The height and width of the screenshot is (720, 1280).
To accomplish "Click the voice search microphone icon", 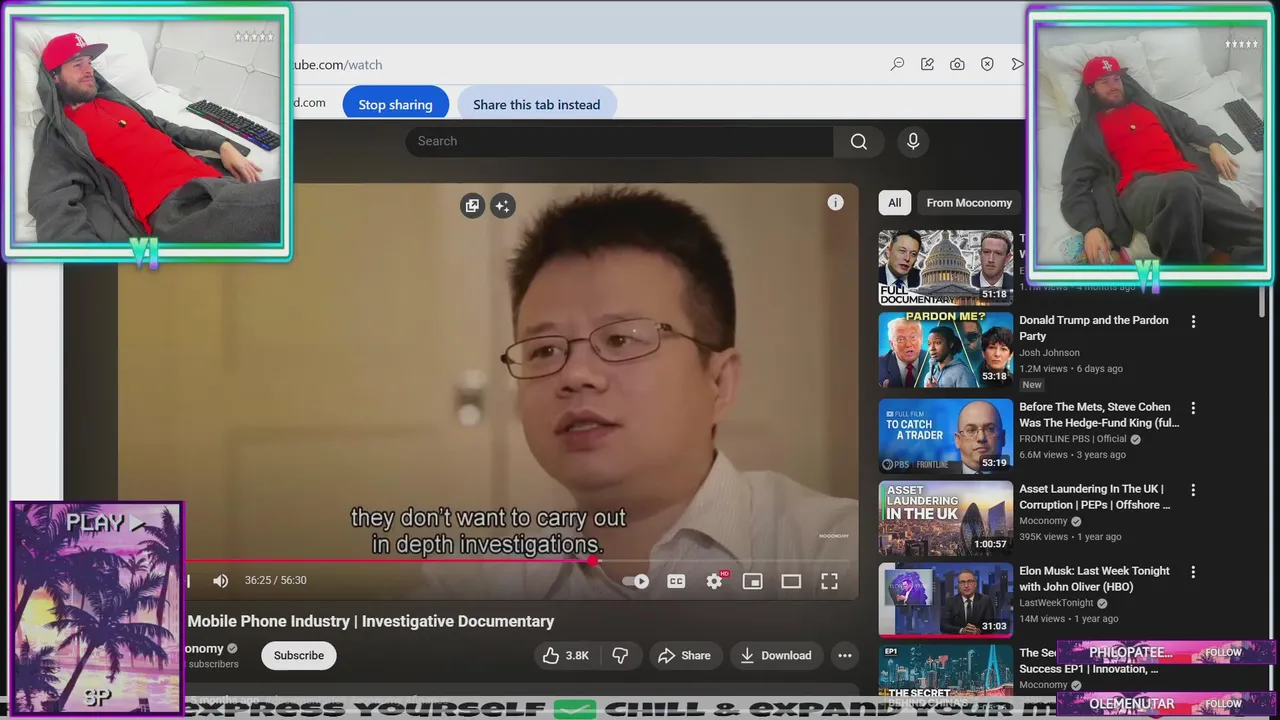I will click(913, 141).
